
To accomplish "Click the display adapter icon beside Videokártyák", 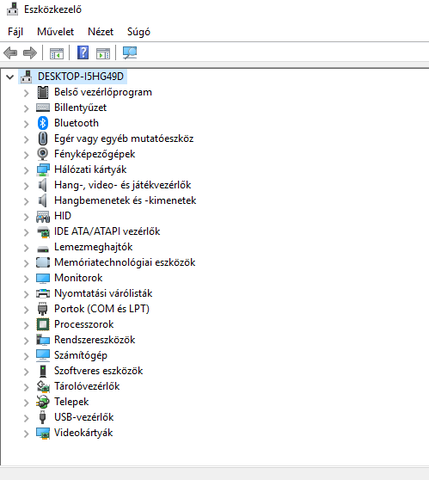I will coord(43,433).
